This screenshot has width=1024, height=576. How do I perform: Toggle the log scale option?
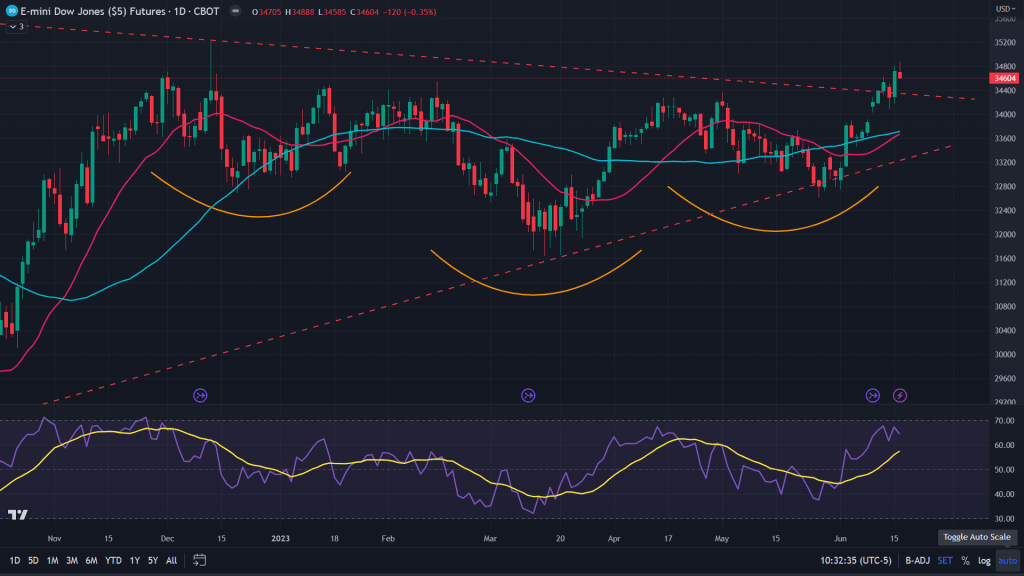(983, 561)
